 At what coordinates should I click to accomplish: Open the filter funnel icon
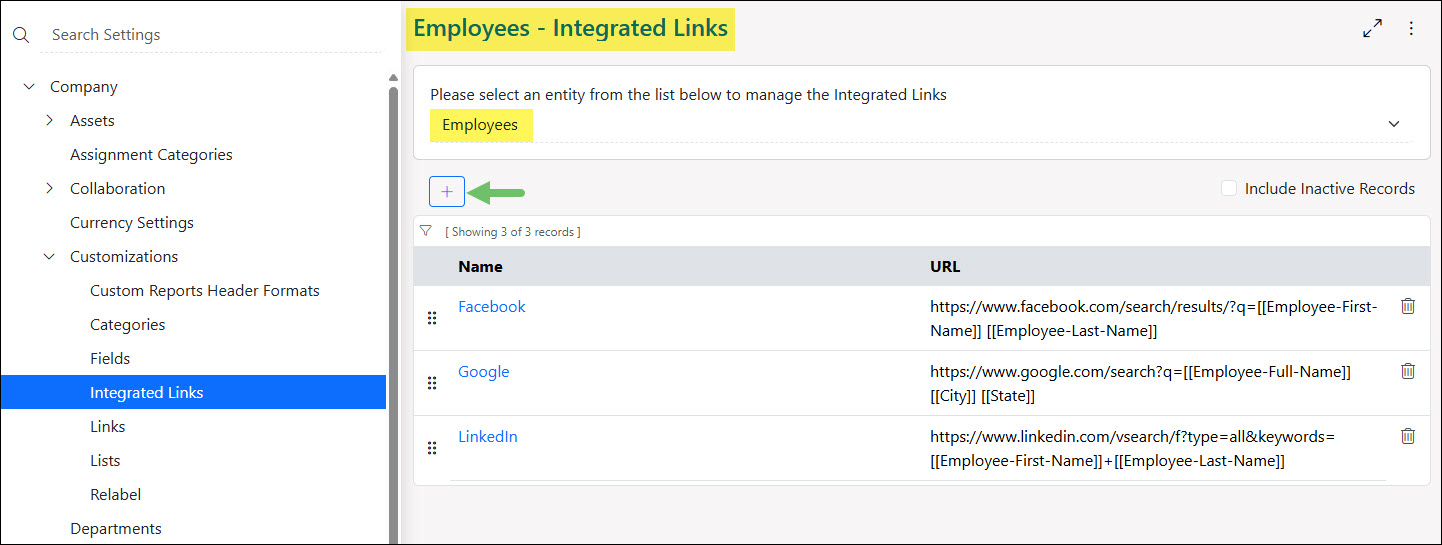425,231
